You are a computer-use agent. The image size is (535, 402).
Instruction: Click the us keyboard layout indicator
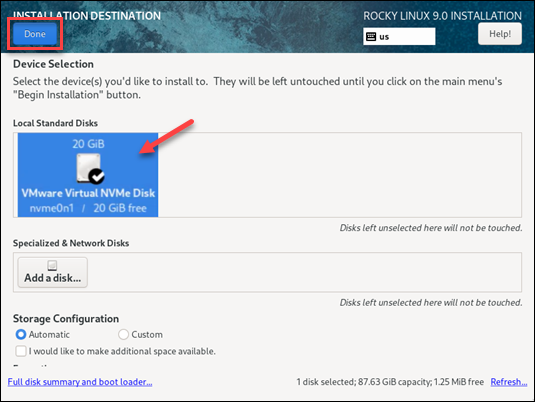(399, 37)
